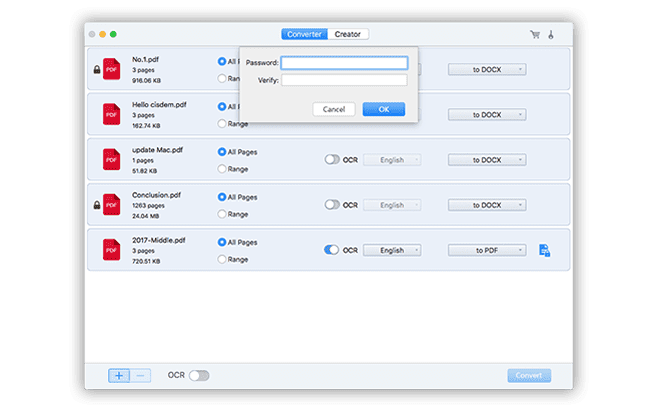Click the PDF icon of Hello cisdem.pdf
This screenshot has height=412, width=658.
tap(112, 114)
